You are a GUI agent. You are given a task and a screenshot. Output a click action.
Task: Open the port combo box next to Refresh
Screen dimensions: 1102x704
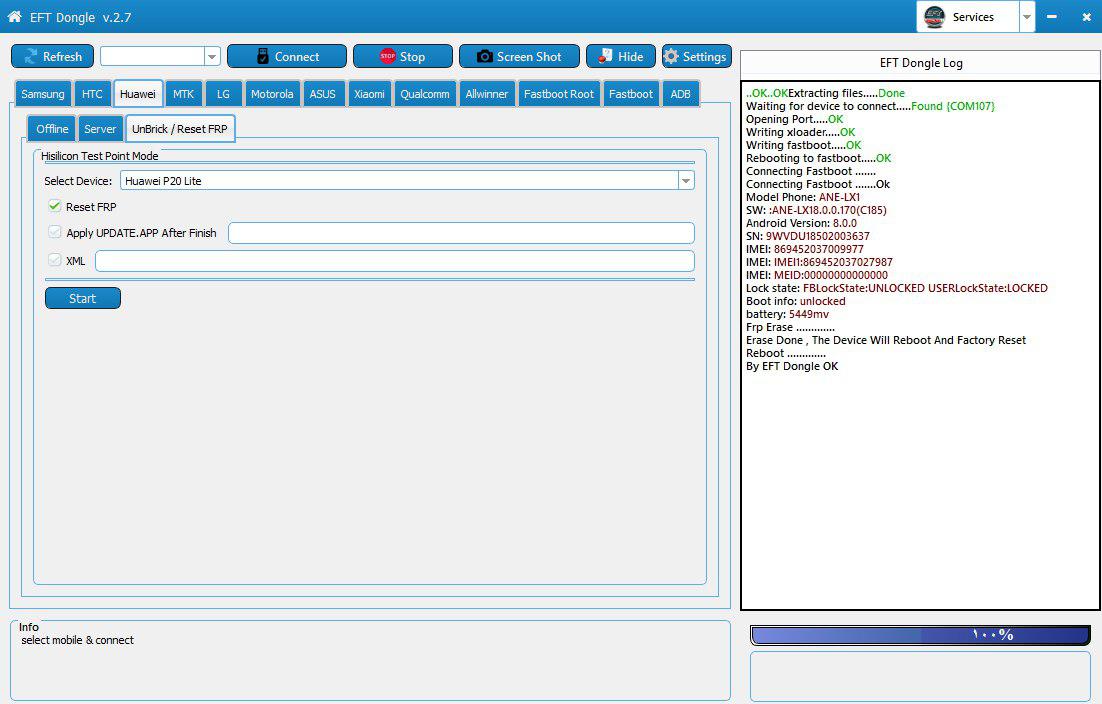pyautogui.click(x=160, y=56)
